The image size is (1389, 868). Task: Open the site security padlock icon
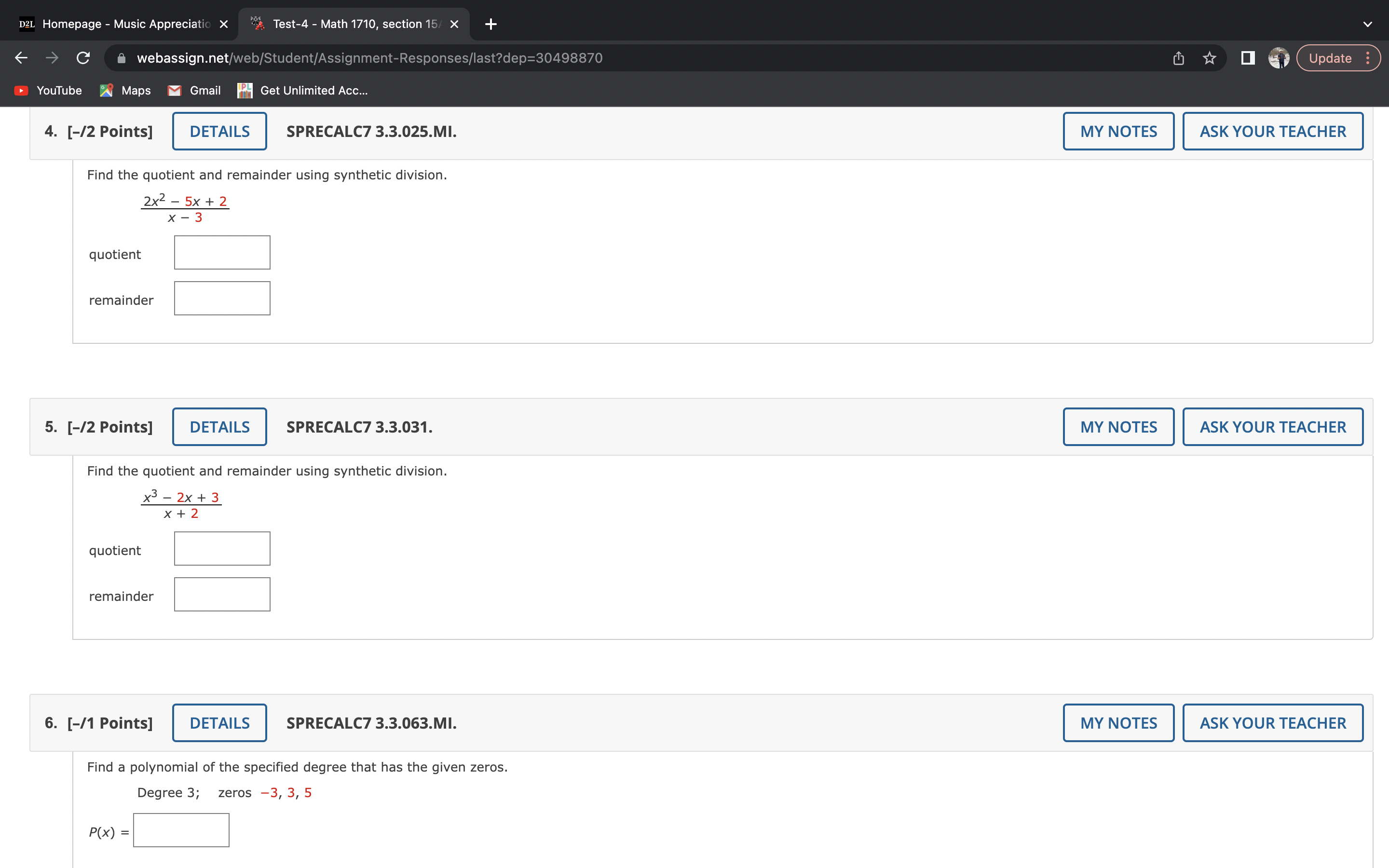click(x=121, y=57)
